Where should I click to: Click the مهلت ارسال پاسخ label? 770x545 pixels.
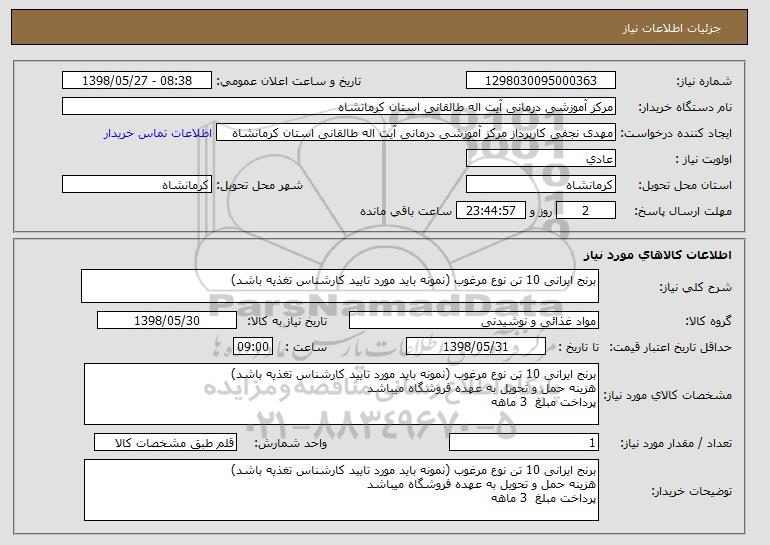[x=683, y=211]
